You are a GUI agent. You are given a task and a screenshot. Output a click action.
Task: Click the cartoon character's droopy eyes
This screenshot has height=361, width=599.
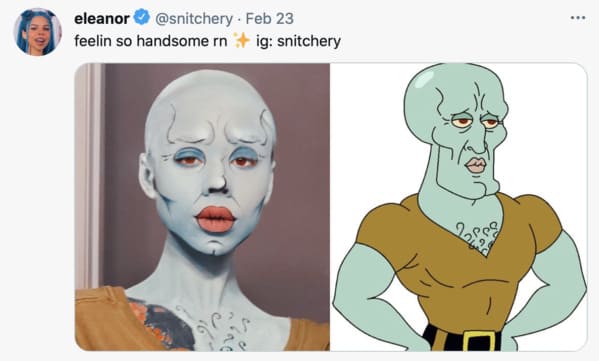point(475,122)
